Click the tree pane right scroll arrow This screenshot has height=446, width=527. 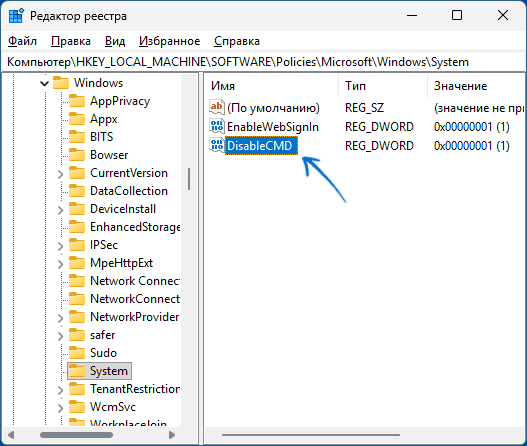[x=172, y=435]
